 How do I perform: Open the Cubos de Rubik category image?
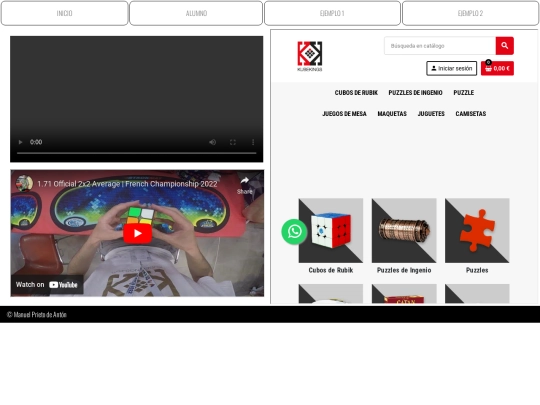click(x=331, y=230)
